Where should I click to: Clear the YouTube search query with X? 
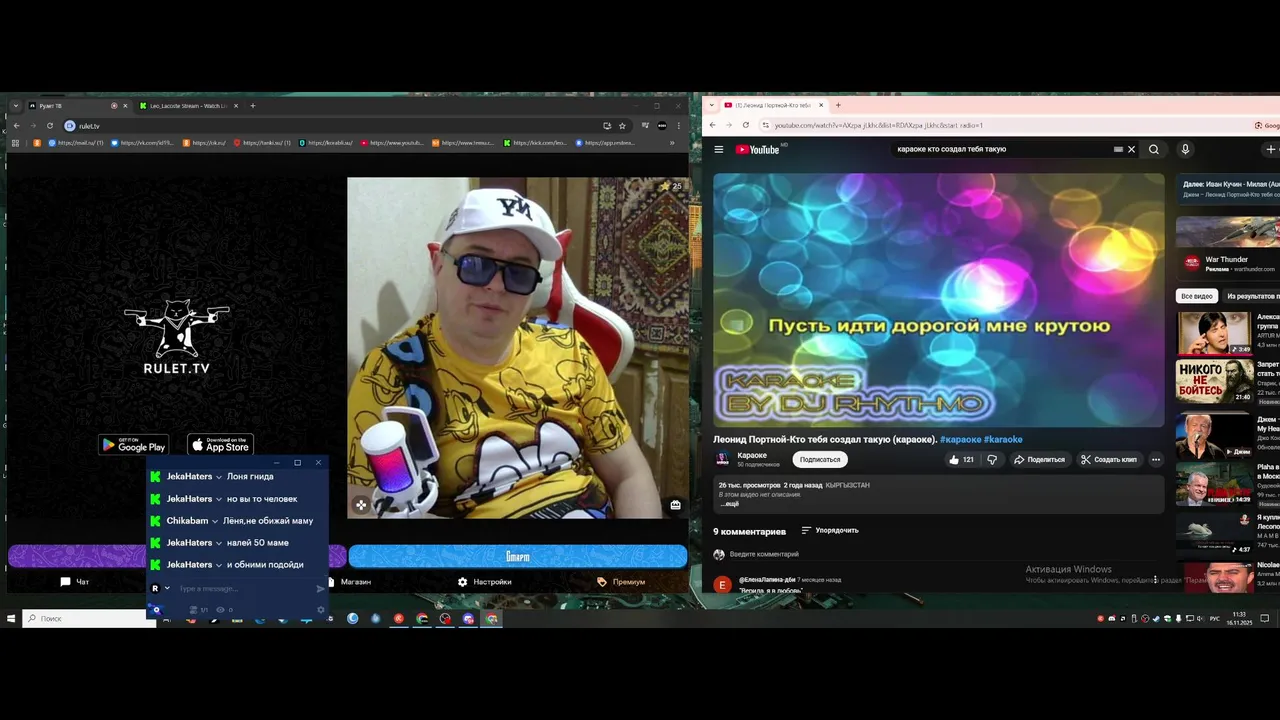pos(1131,149)
